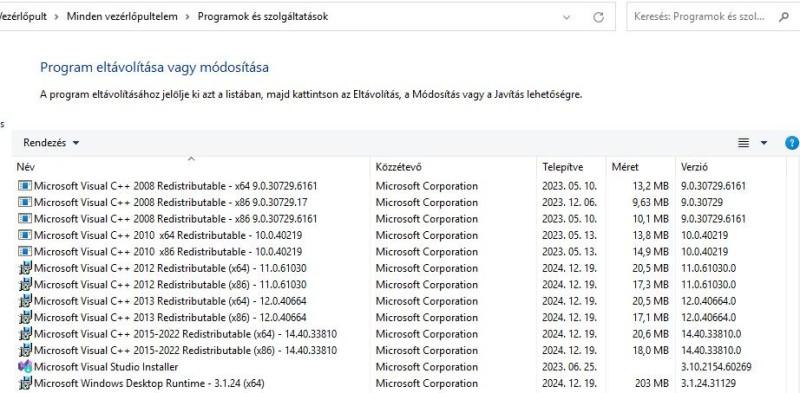Click the view layout icon
The image size is (800, 393).
743,143
